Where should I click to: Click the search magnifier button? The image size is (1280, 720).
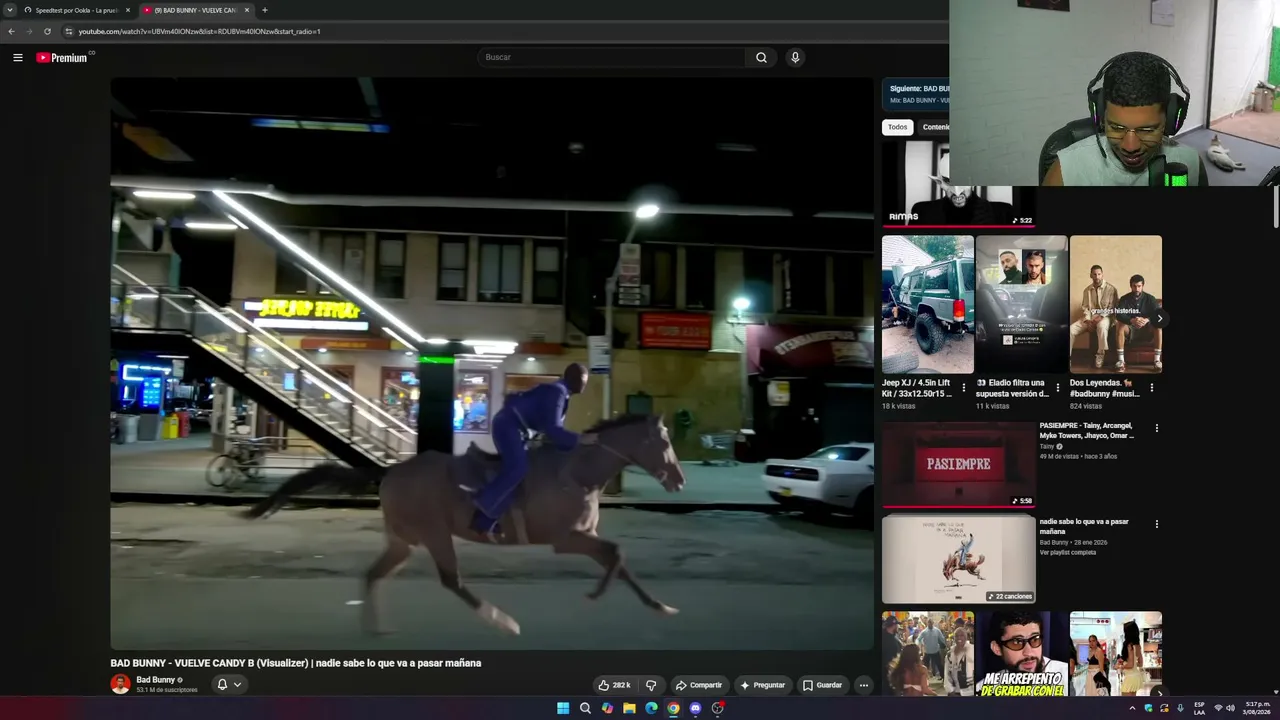(761, 58)
